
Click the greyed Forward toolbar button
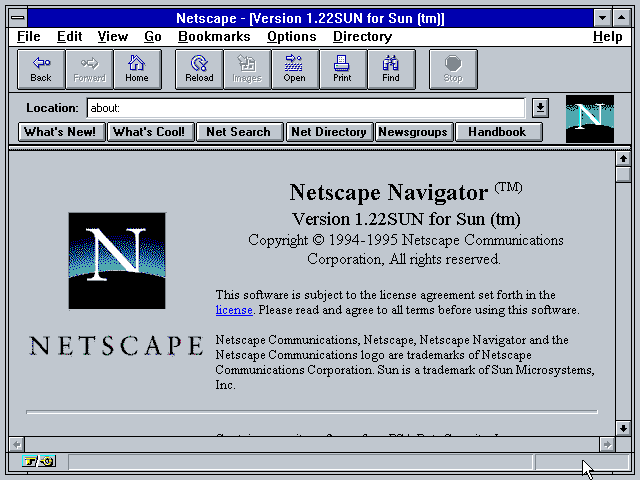point(89,69)
